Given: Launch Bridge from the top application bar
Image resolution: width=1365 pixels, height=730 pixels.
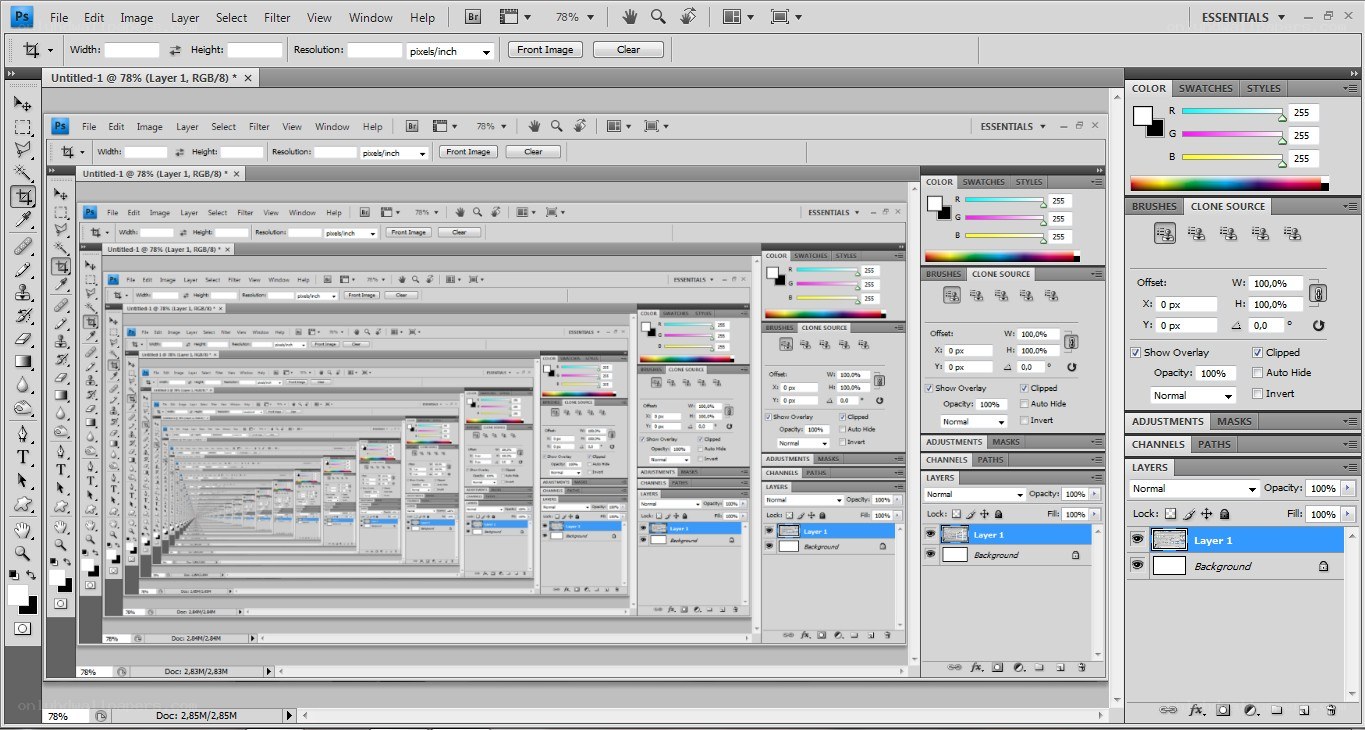Looking at the screenshot, I should [474, 17].
